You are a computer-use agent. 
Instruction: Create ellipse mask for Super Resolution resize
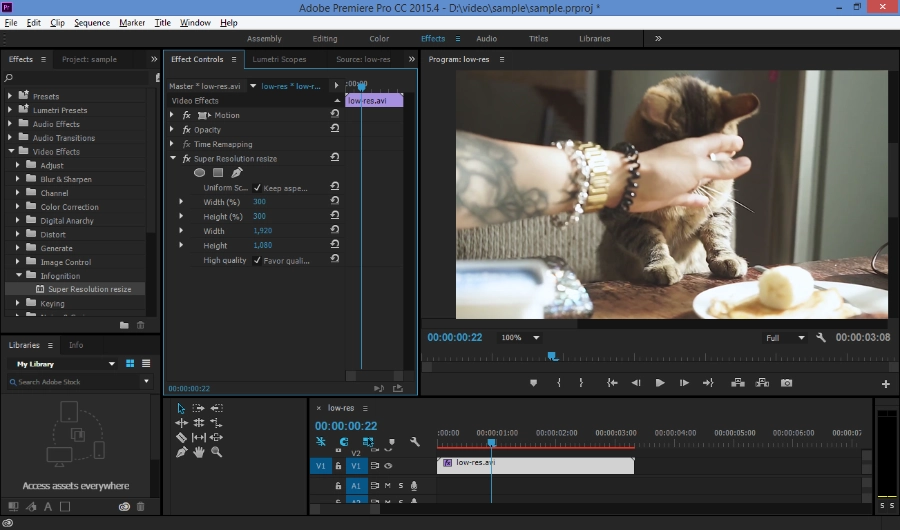(199, 173)
